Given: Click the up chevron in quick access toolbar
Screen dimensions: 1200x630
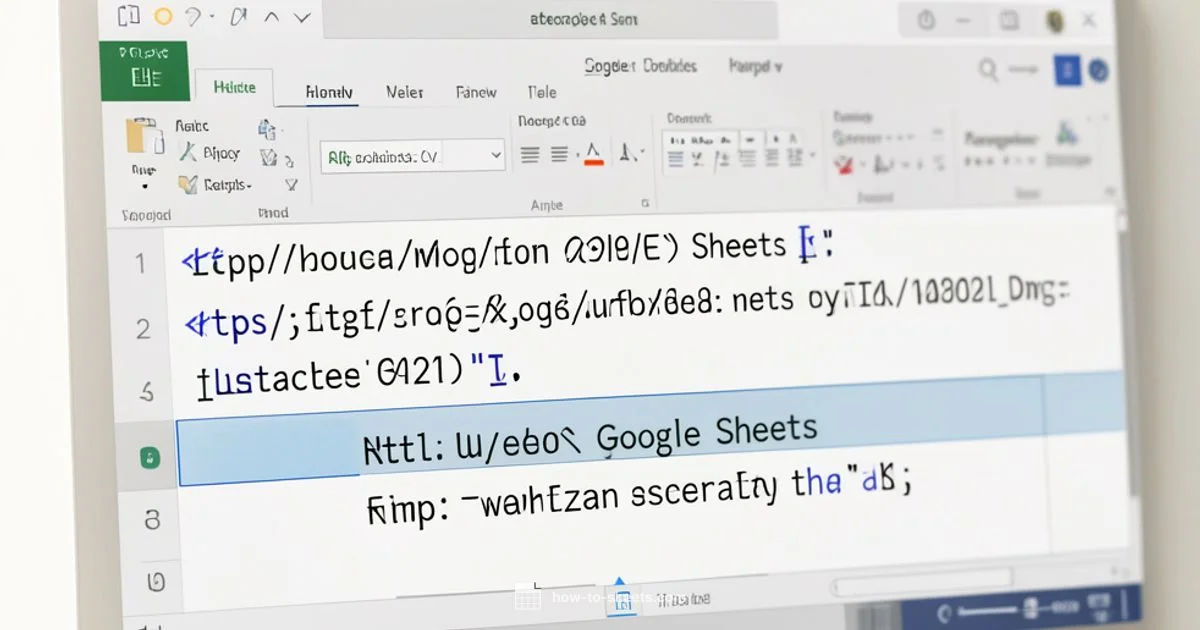Looking at the screenshot, I should click(x=270, y=17).
